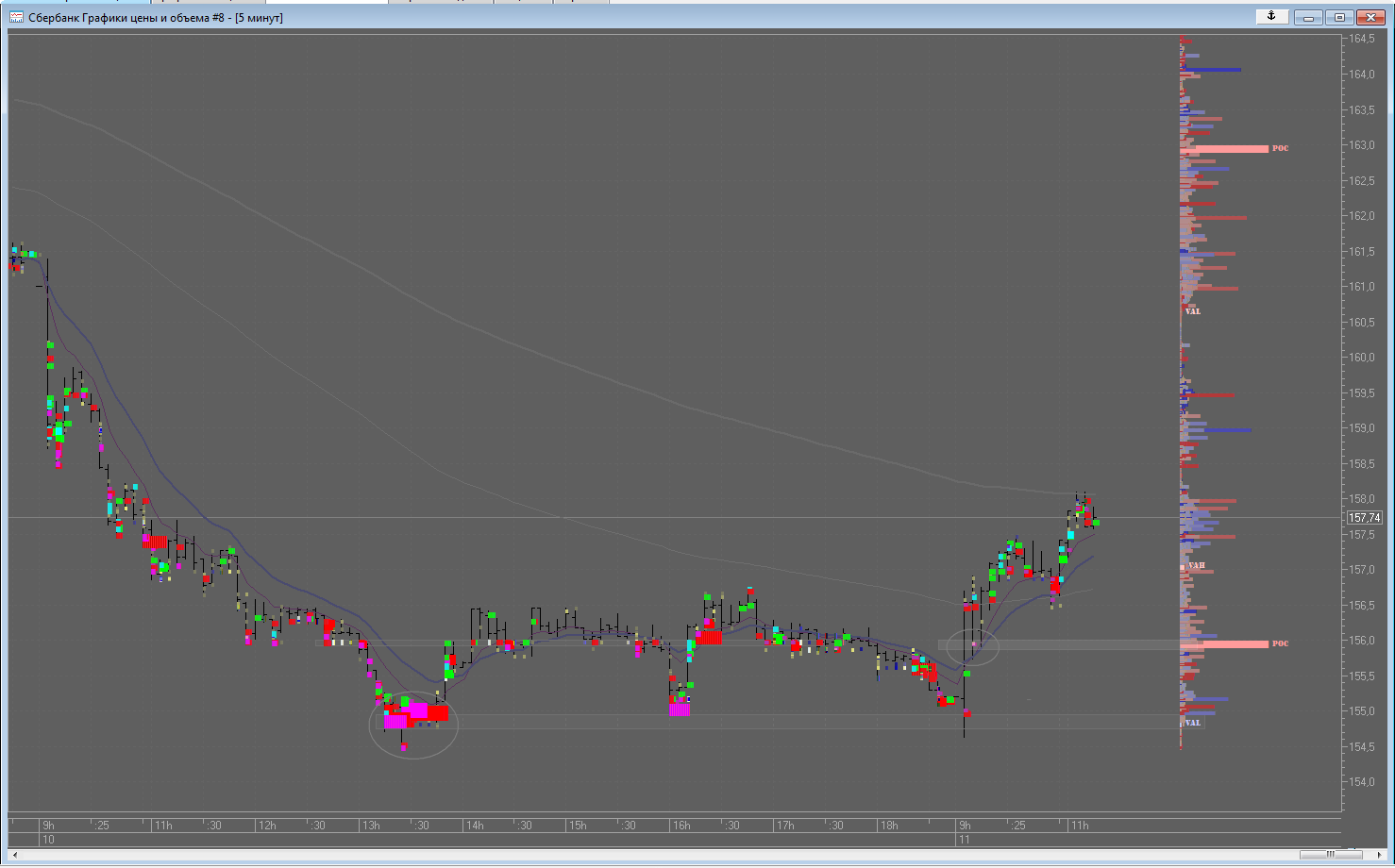Click the 12h time axis label
1395x868 pixels.
267,826
